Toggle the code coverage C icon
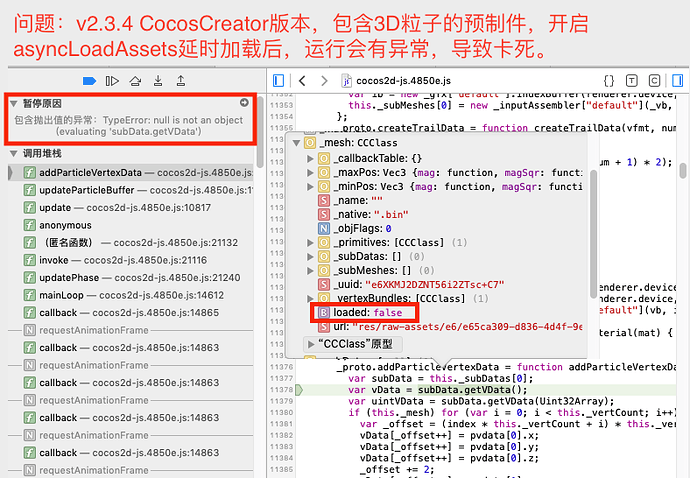 point(654,81)
